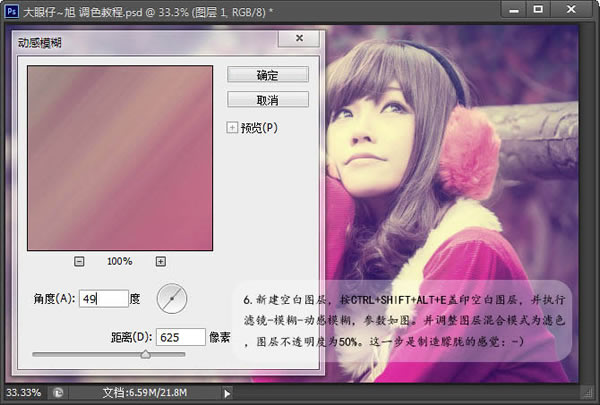Viewport: 600px width, 405px height.
Task: Click the window resize grip in corner
Action: pos(587,392)
